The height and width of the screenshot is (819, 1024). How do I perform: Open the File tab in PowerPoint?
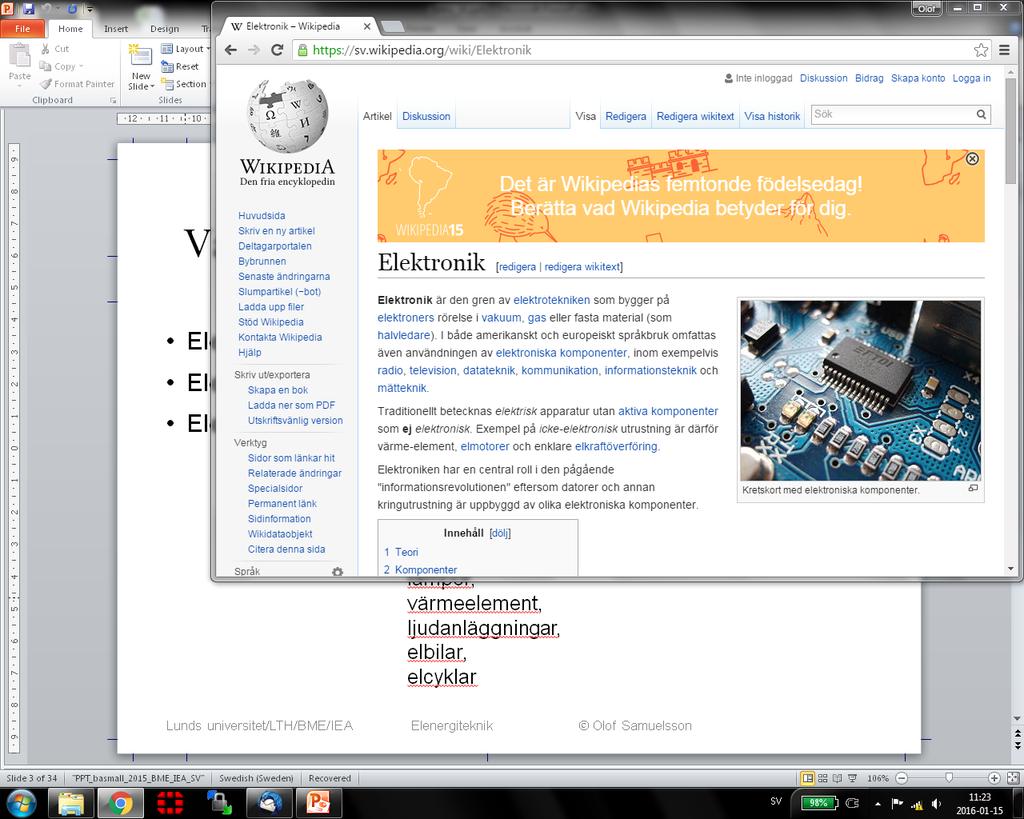coord(22,29)
